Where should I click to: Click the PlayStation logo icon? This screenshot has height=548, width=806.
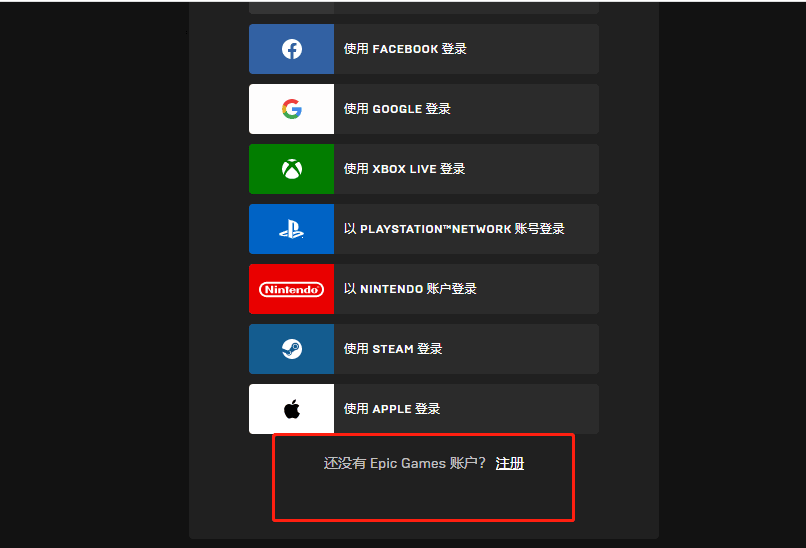pyautogui.click(x=291, y=229)
